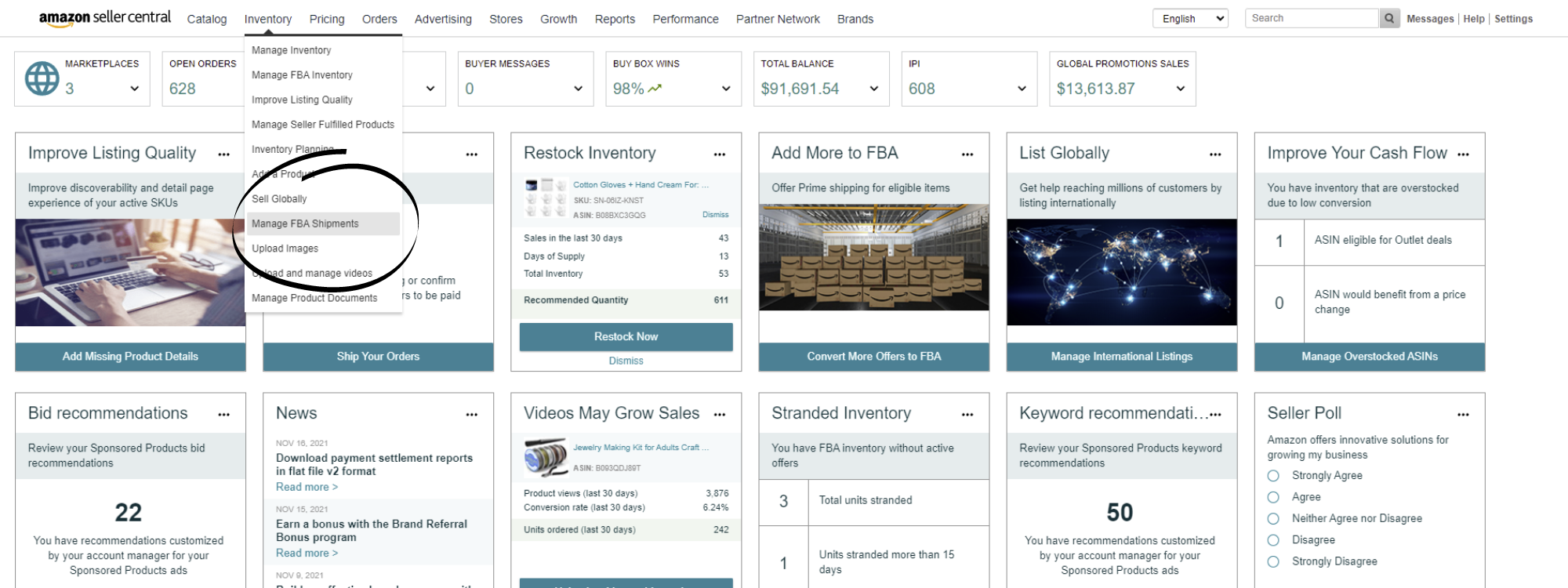Click the Cotton Gloves + Hand Cream product link
The image size is (1568, 588).
[641, 185]
